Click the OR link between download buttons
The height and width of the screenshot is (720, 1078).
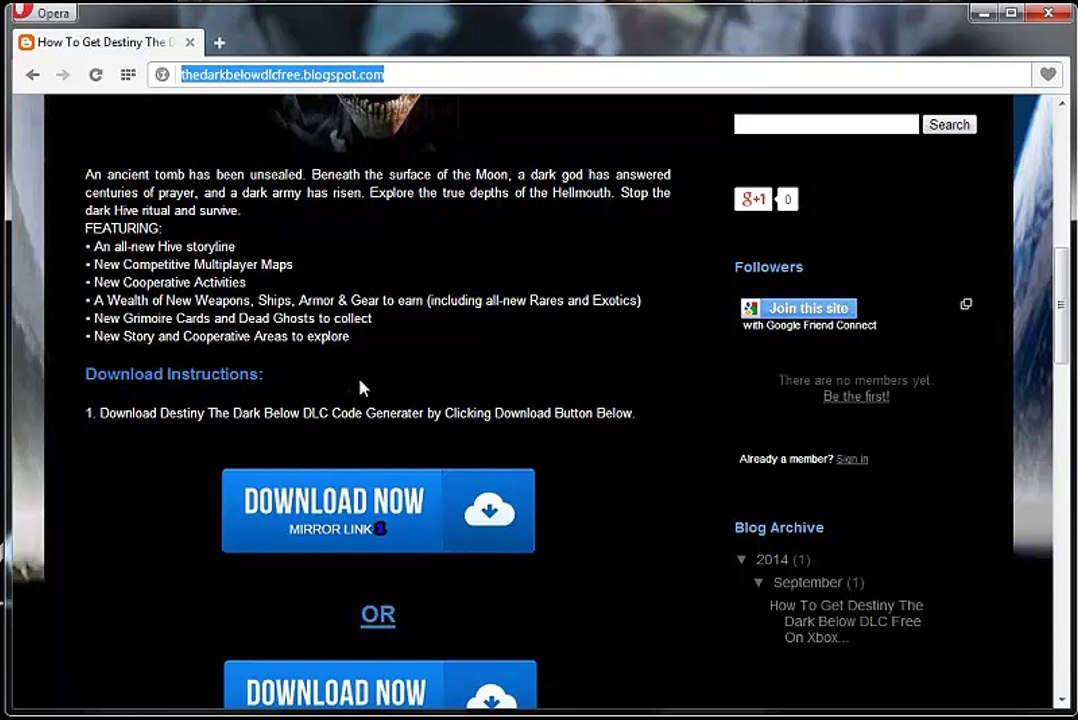click(x=378, y=614)
